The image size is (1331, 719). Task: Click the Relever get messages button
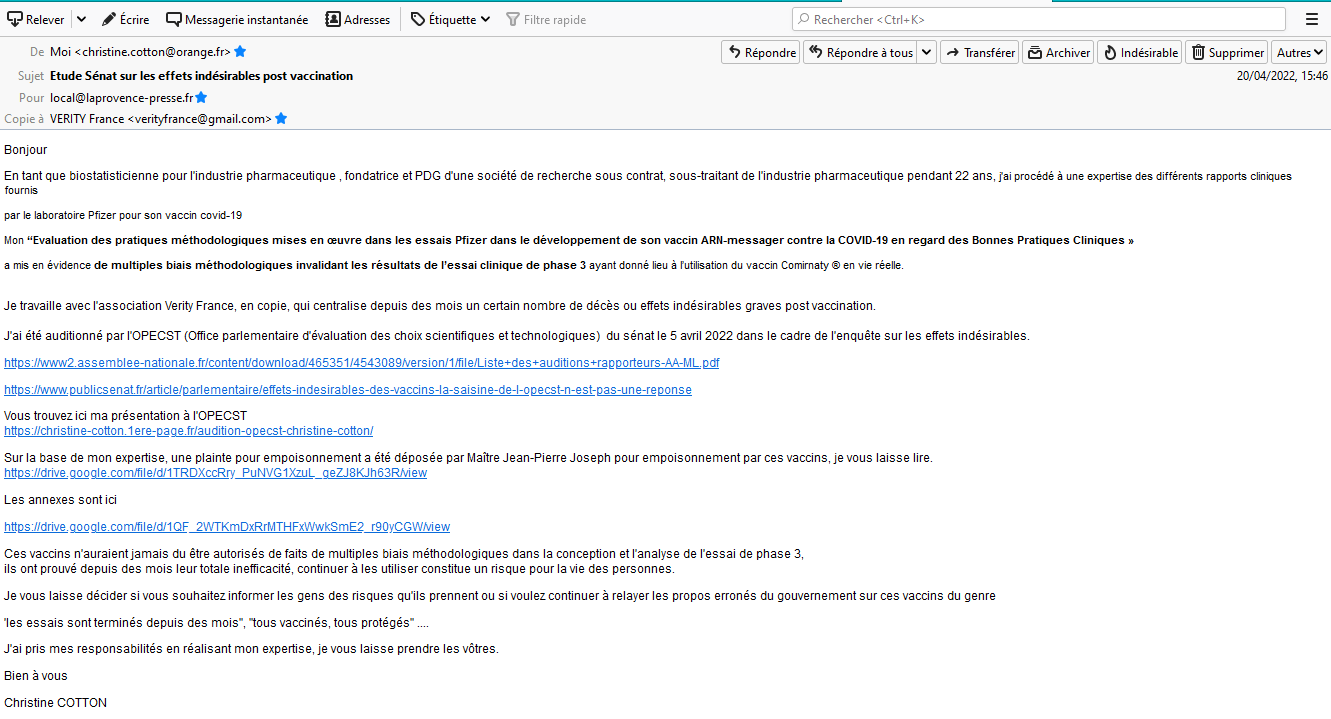(36, 20)
